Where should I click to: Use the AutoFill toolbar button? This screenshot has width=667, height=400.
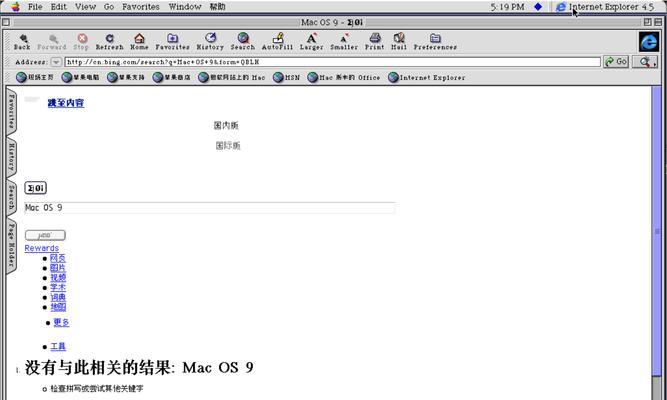click(277, 42)
